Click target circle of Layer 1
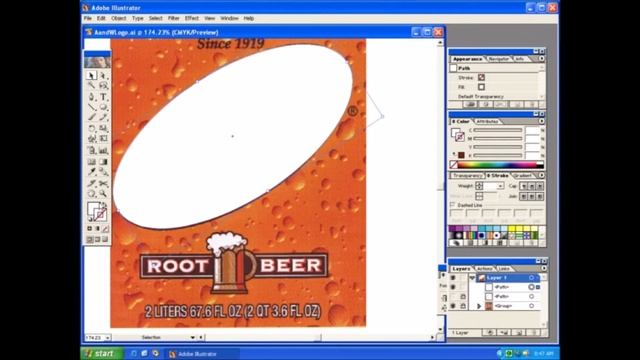 531,278
